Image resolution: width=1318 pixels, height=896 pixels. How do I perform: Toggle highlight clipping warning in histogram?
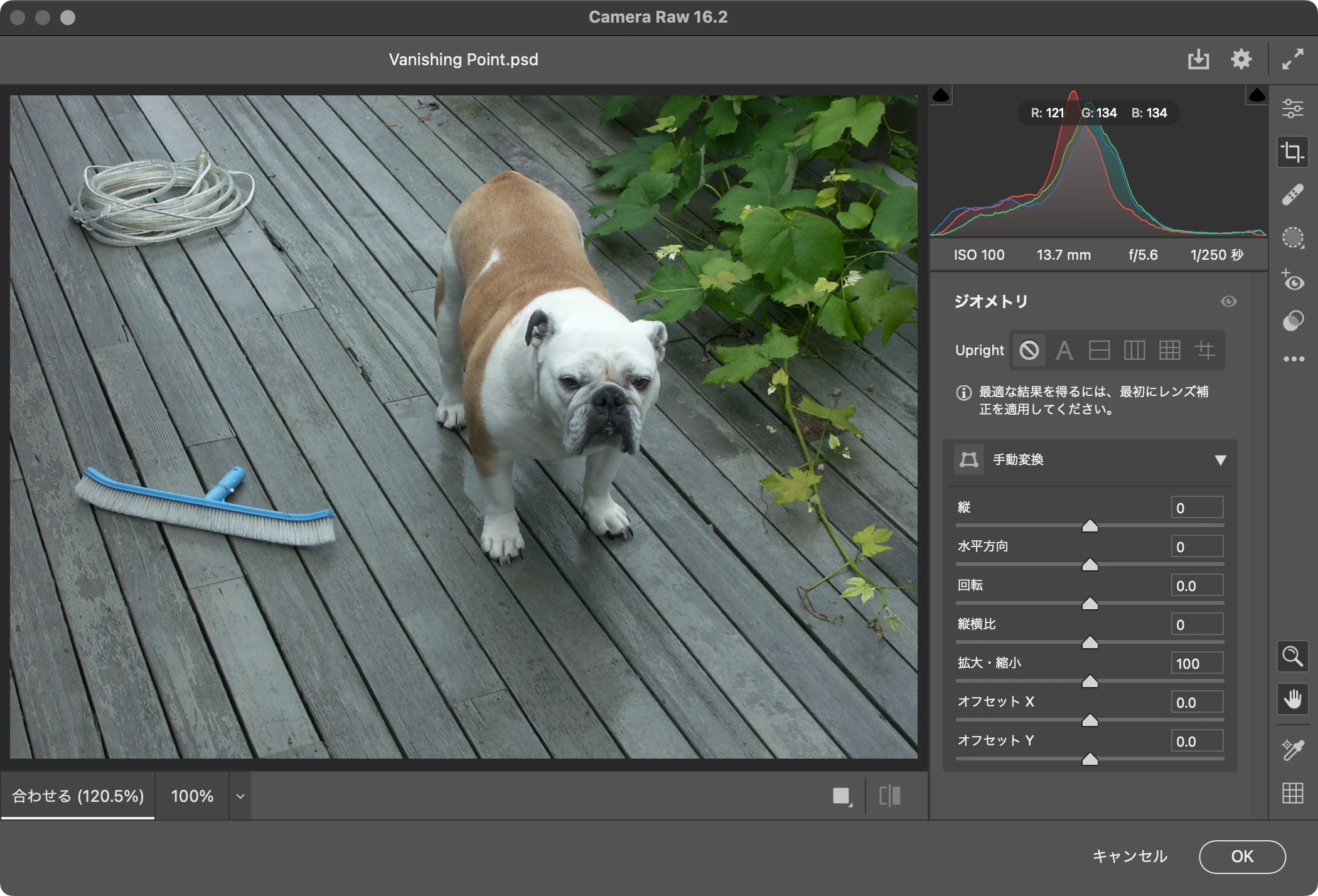click(1256, 96)
